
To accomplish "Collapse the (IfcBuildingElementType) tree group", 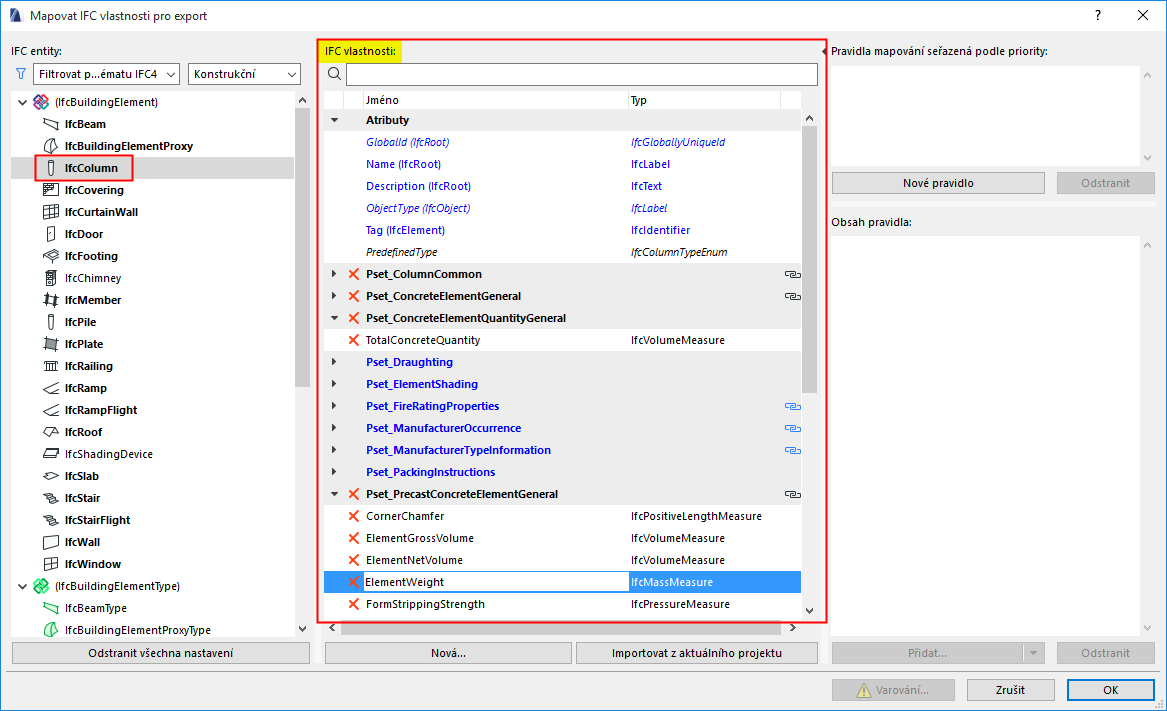I will (22, 587).
